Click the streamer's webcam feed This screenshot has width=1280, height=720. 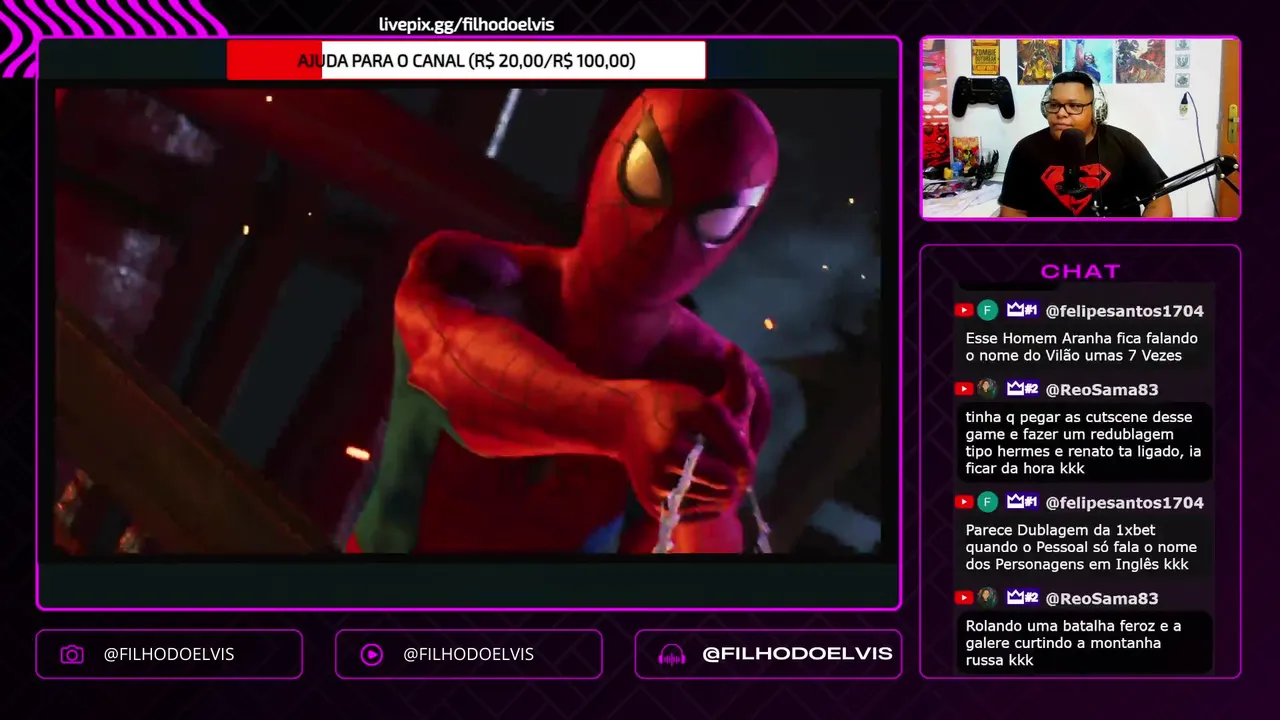[x=1080, y=128]
